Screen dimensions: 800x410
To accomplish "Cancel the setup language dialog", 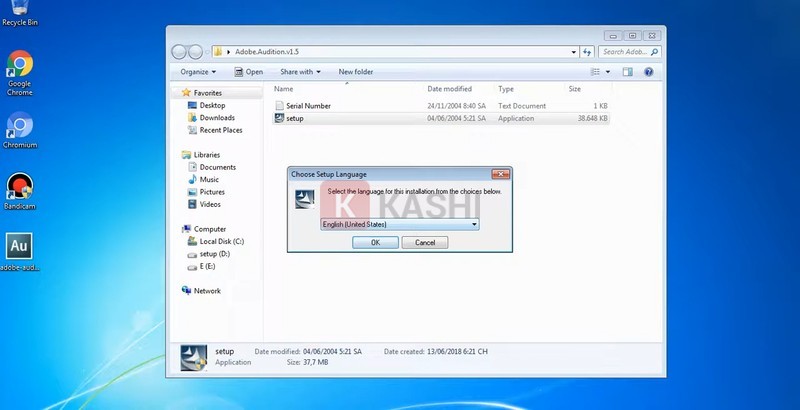I will 424,242.
